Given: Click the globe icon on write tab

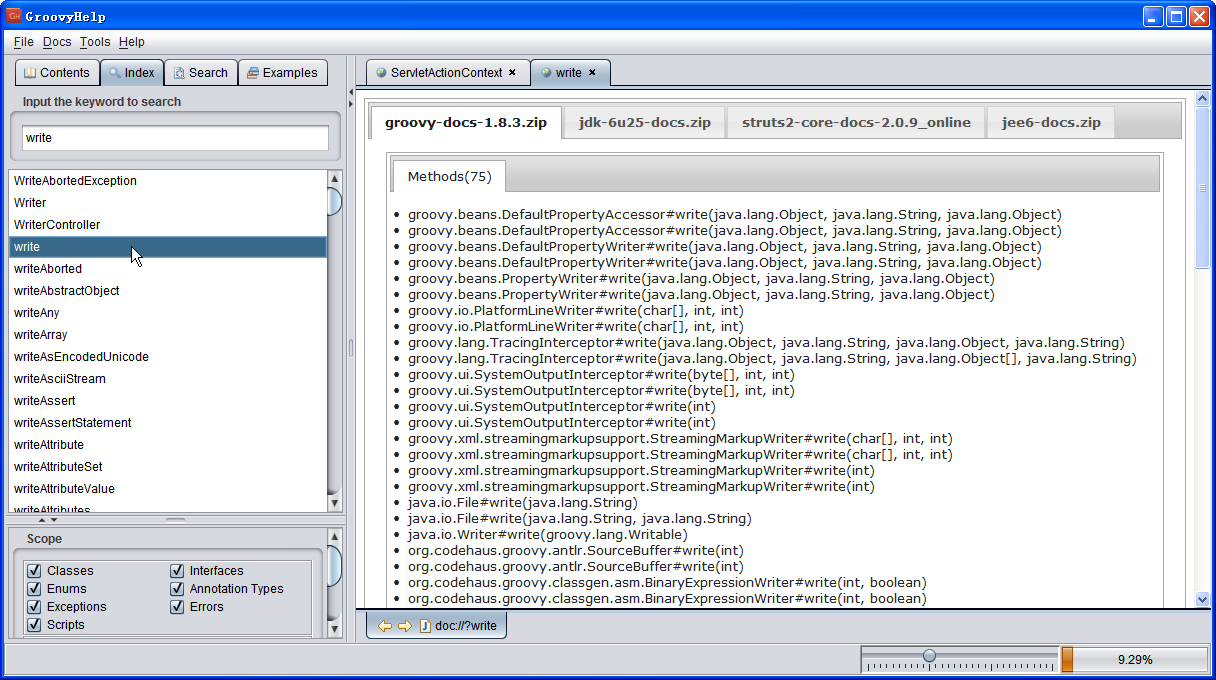Looking at the screenshot, I should click(546, 73).
